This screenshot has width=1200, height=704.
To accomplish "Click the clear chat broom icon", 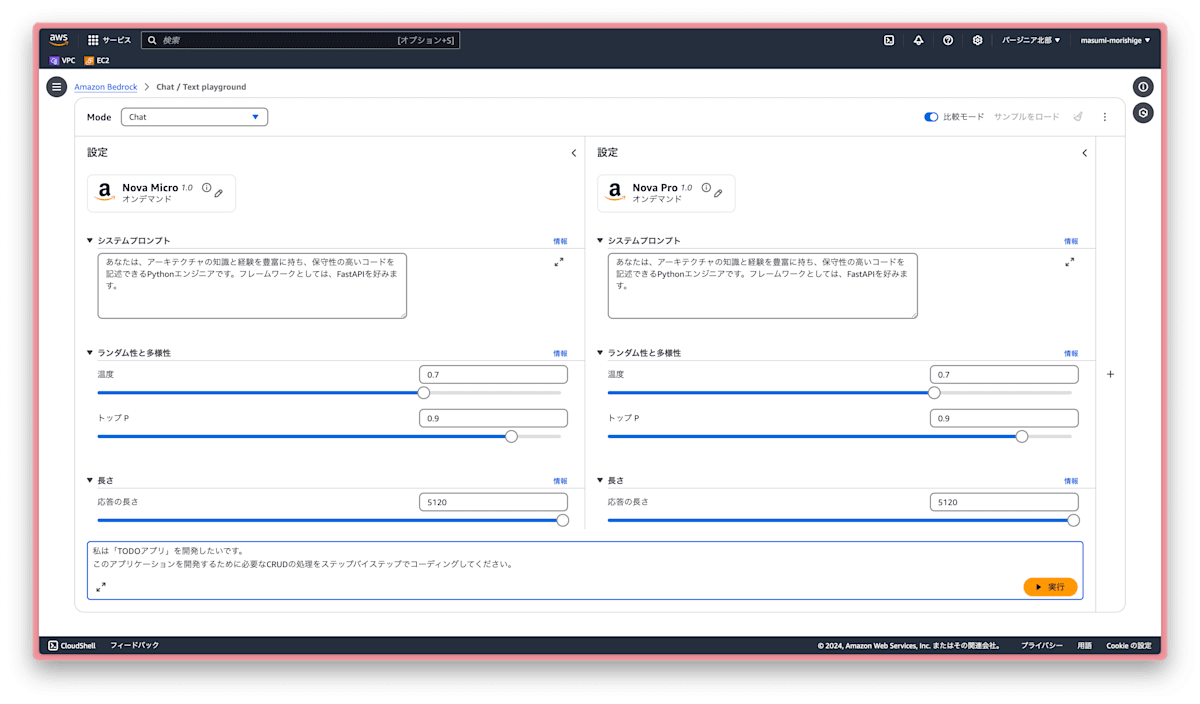I will (1078, 117).
